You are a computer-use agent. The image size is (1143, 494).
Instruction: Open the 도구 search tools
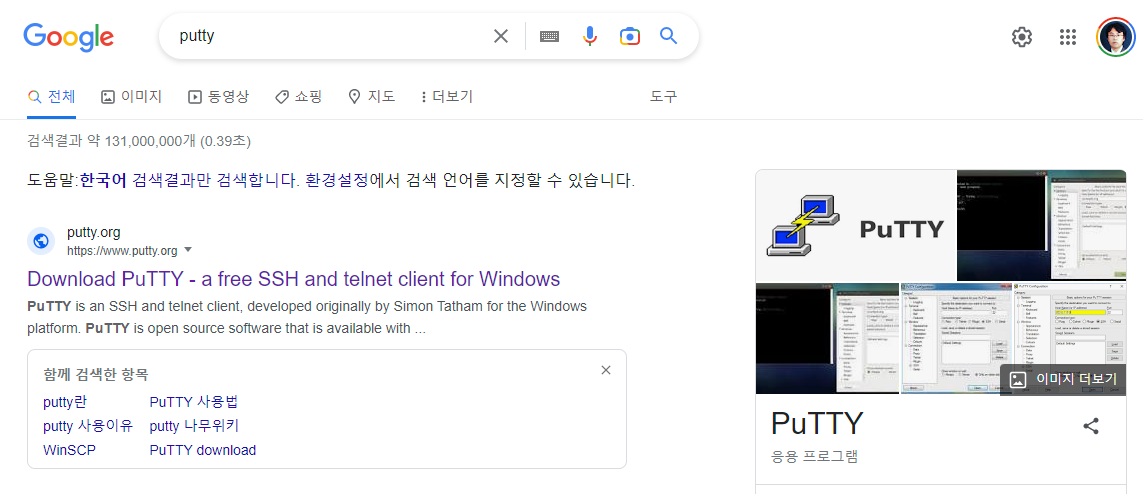click(663, 96)
